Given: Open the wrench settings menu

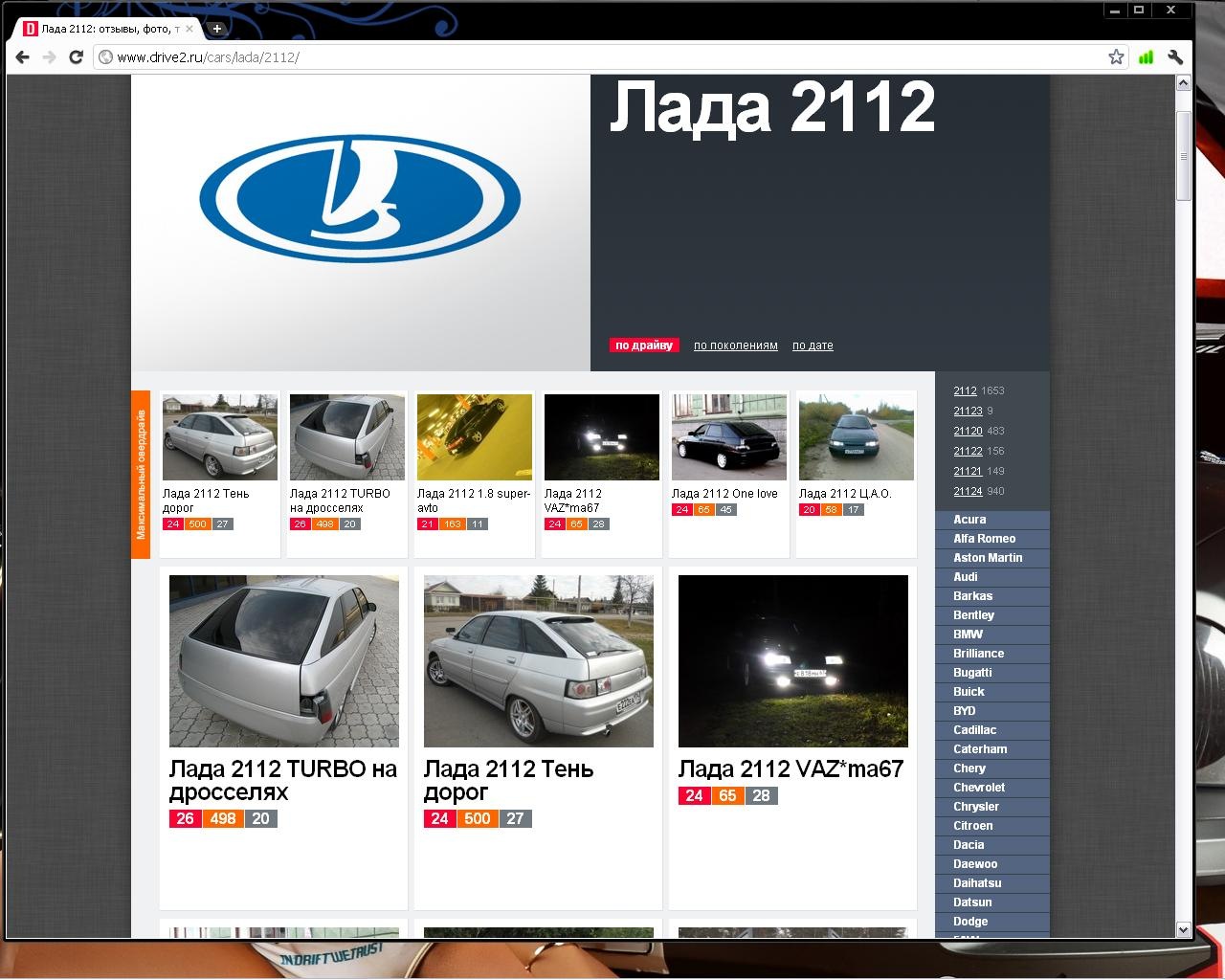Looking at the screenshot, I should [1175, 57].
